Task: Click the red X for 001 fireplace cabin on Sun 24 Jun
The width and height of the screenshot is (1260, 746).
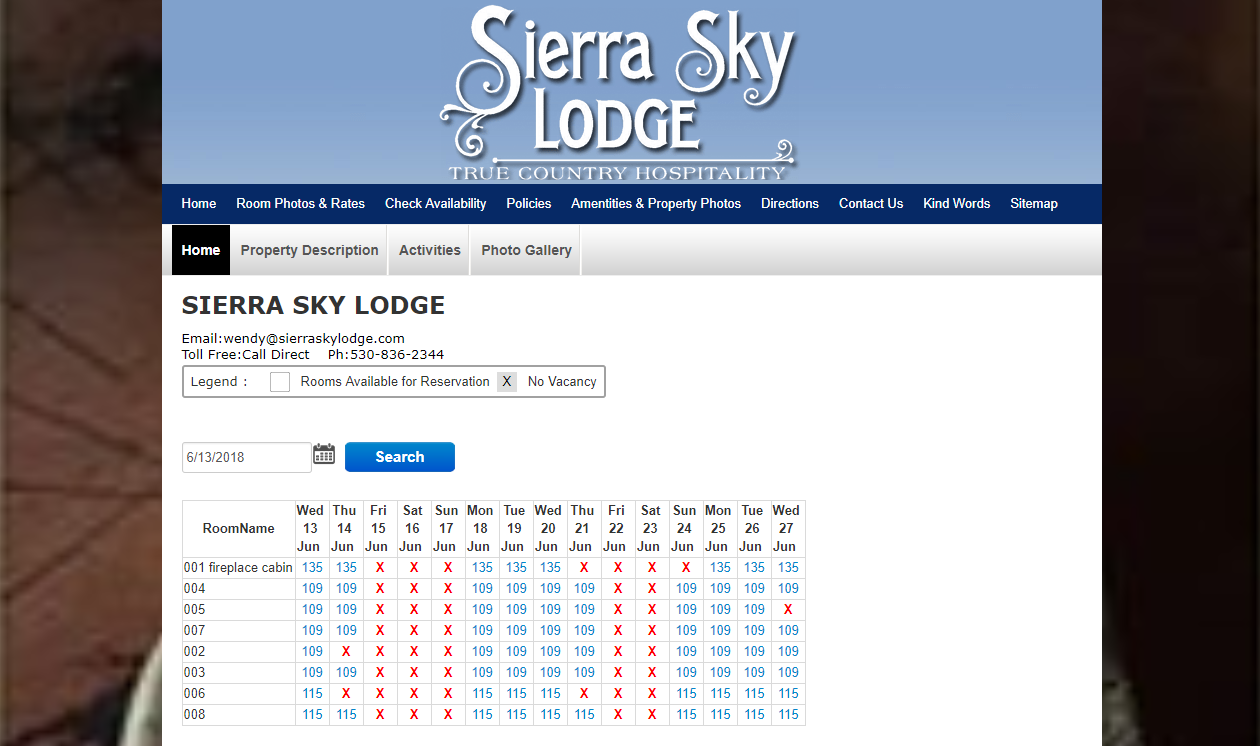Action: (686, 568)
